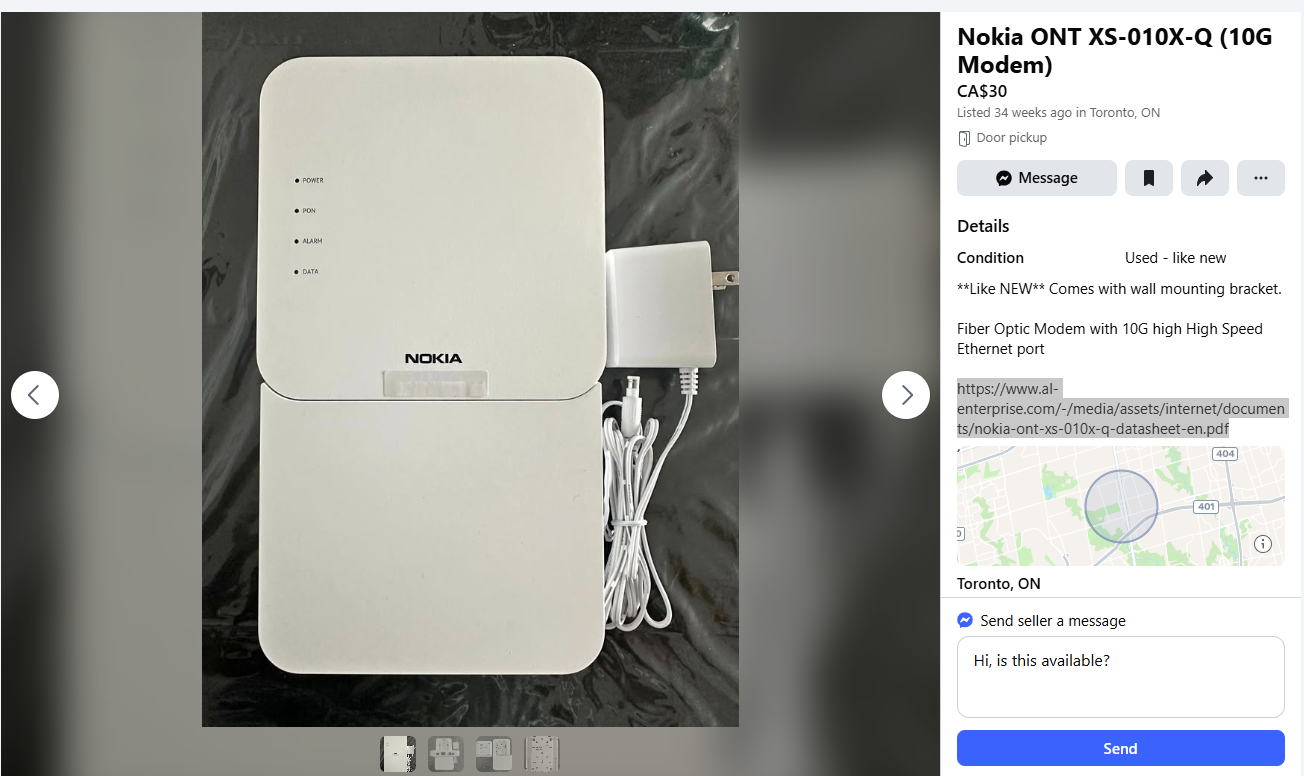The image size is (1304, 776).
Task: Go back to the previous photo
Action: point(35,395)
